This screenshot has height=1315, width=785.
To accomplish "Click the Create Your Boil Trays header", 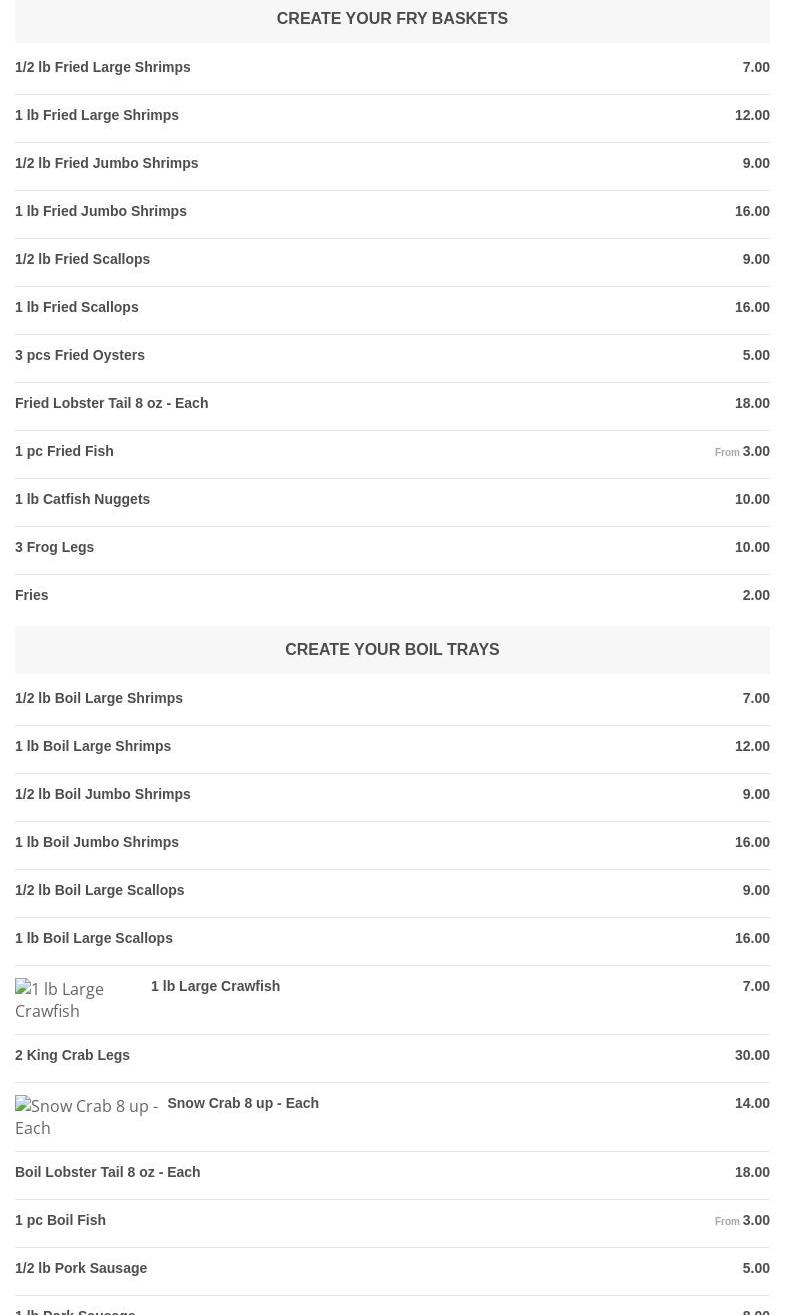I will (x=392, y=650).
